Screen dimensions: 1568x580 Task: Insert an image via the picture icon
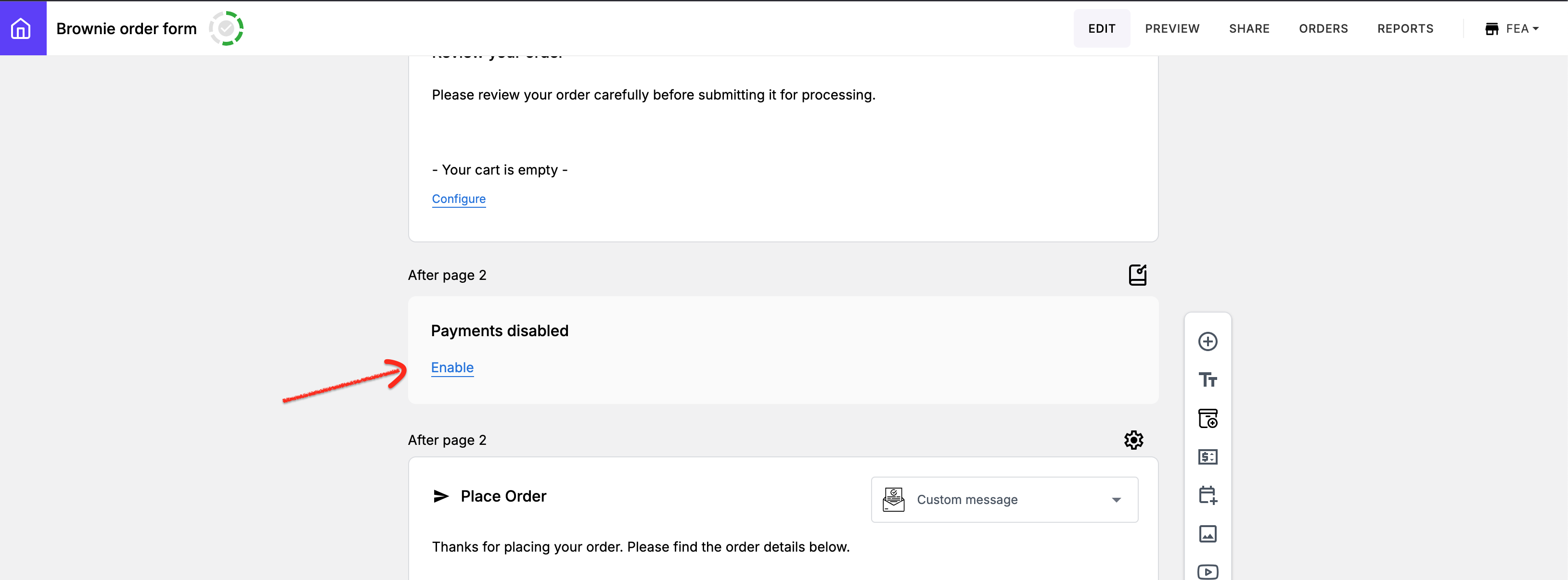pyautogui.click(x=1208, y=534)
